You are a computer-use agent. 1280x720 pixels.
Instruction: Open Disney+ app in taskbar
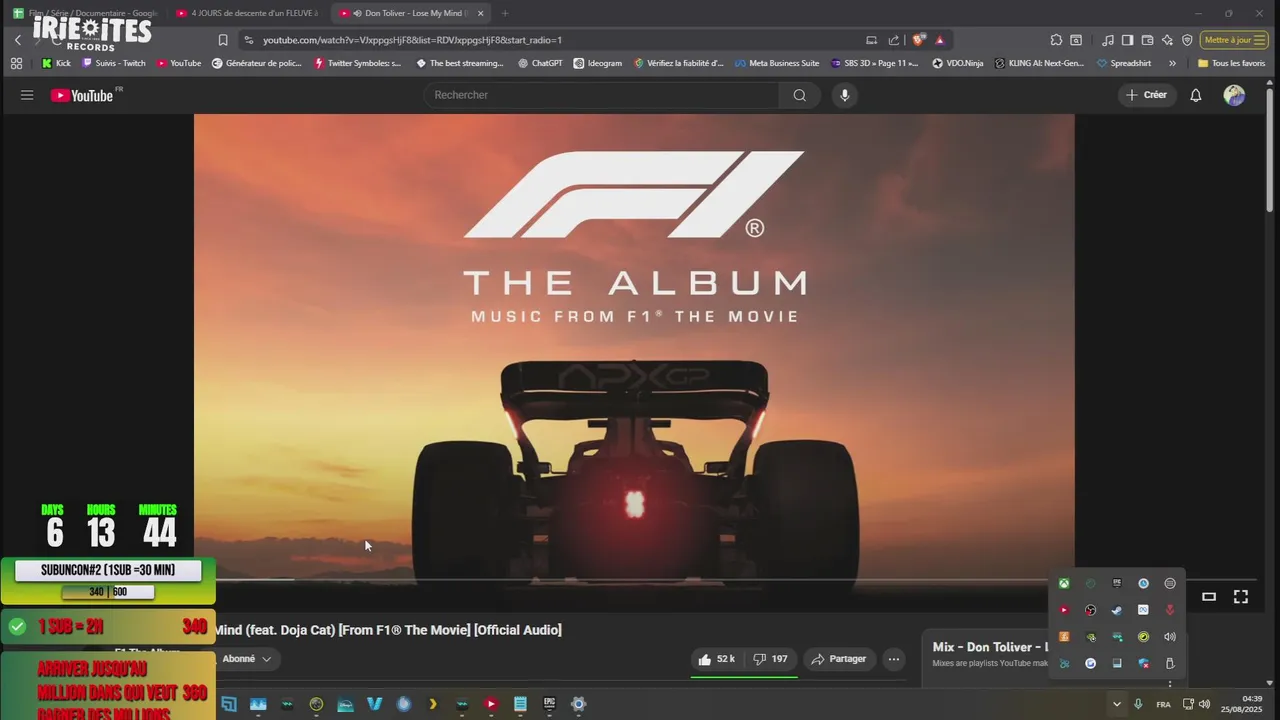click(345, 704)
